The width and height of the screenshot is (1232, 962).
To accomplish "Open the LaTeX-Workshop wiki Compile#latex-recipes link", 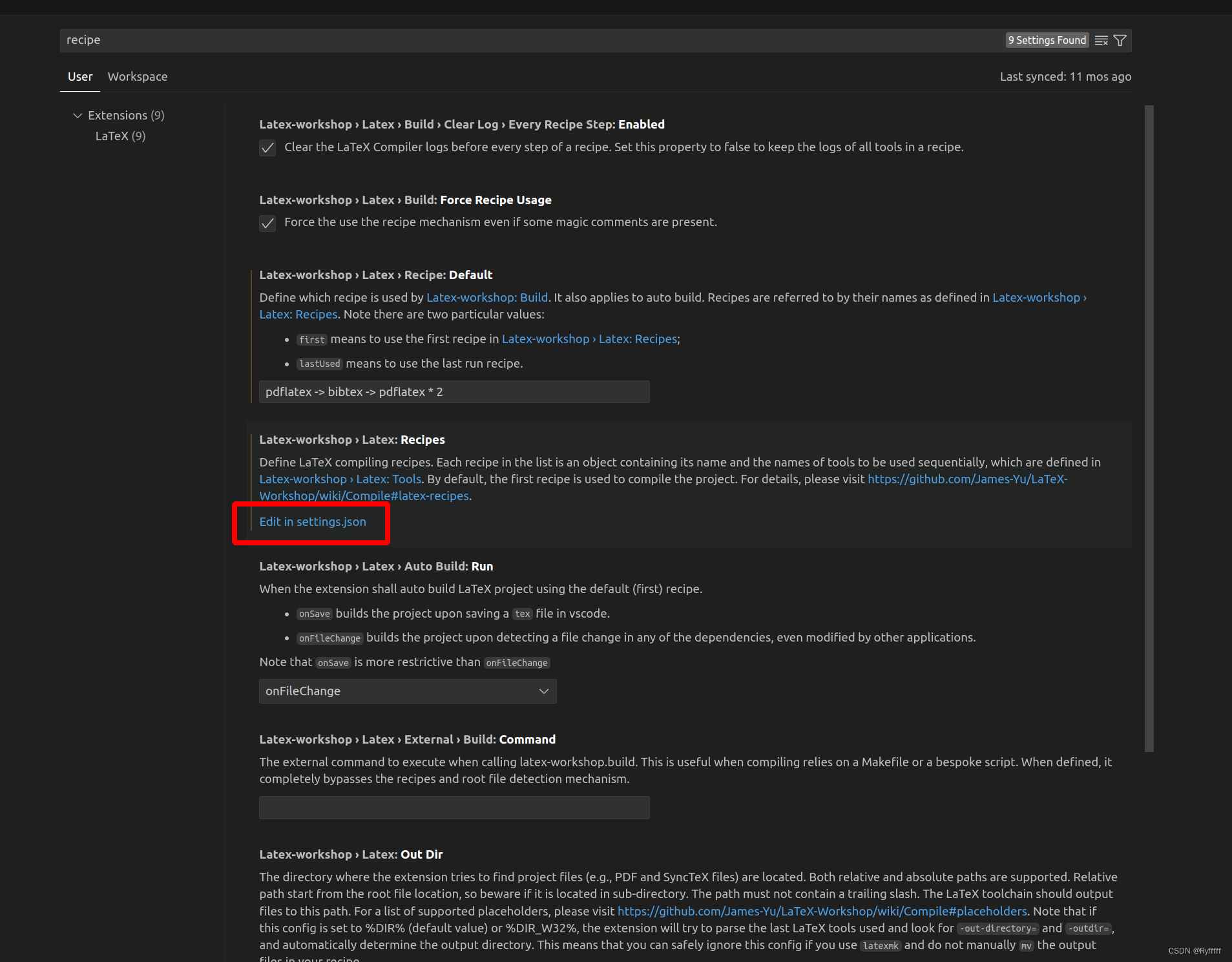I will point(663,487).
